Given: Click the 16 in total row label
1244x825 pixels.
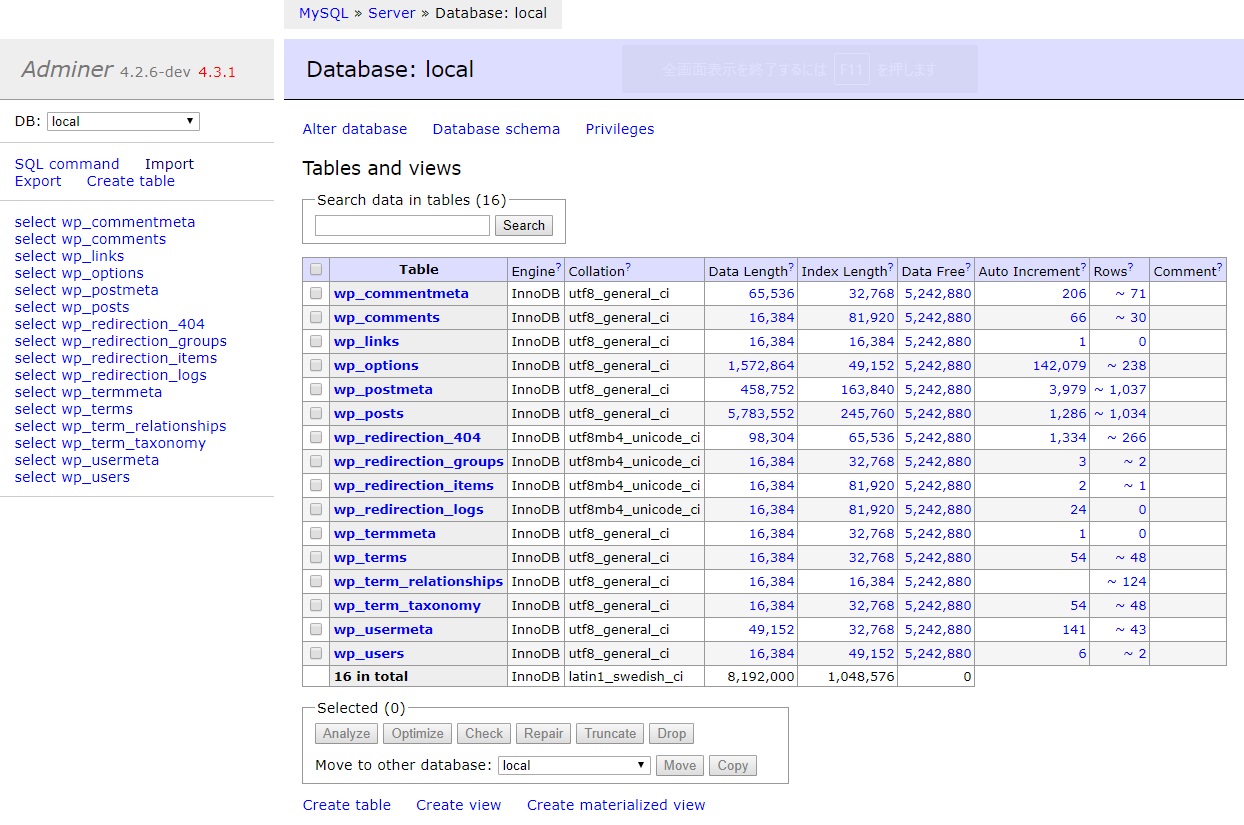Looking at the screenshot, I should coord(371,676).
